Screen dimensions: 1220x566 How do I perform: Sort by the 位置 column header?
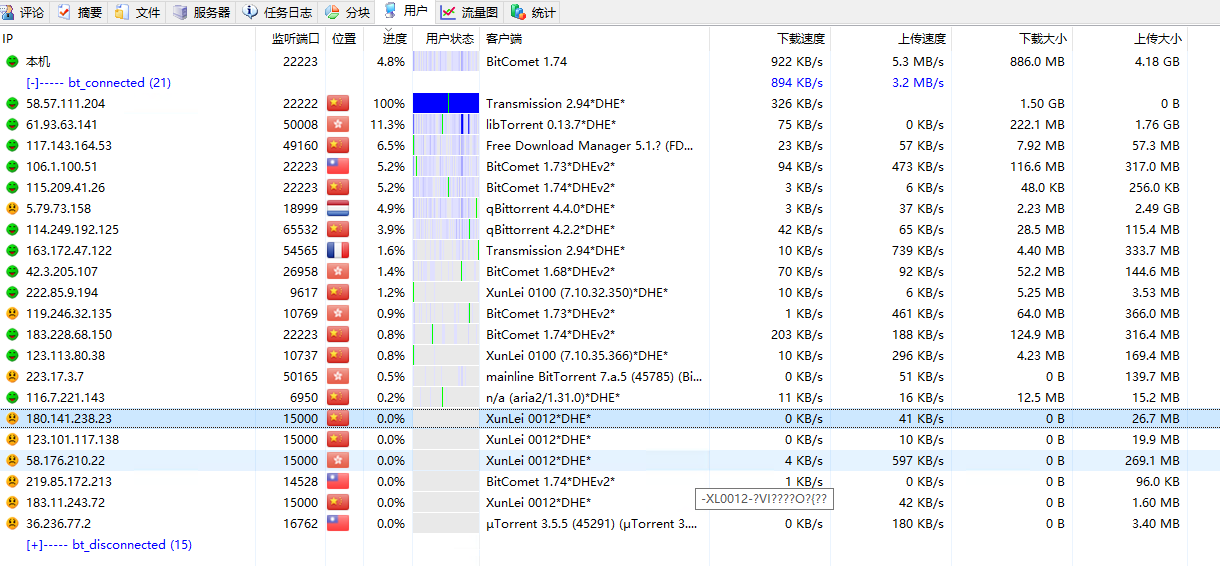pyautogui.click(x=344, y=39)
